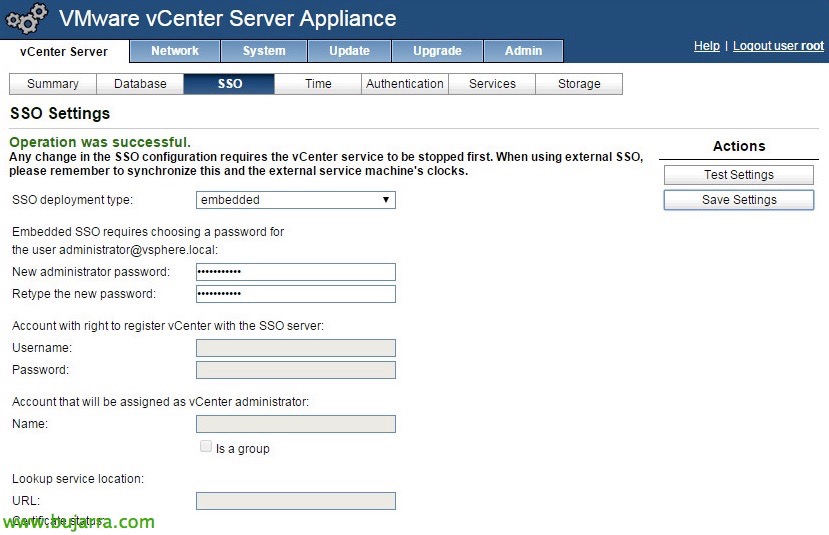The image size is (829, 535).
Task: Open the Admin tab
Action: 523,51
